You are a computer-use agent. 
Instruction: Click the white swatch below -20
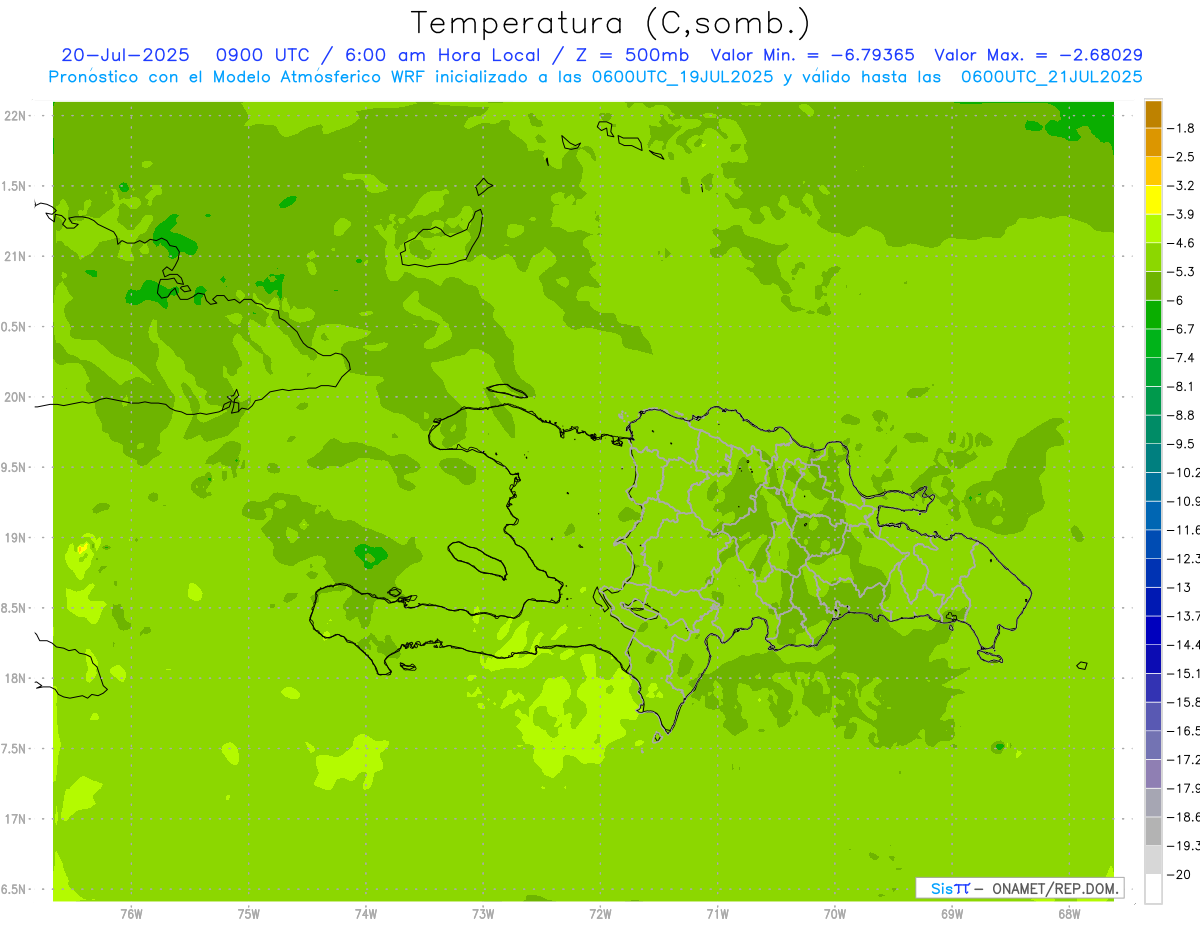(1153, 889)
